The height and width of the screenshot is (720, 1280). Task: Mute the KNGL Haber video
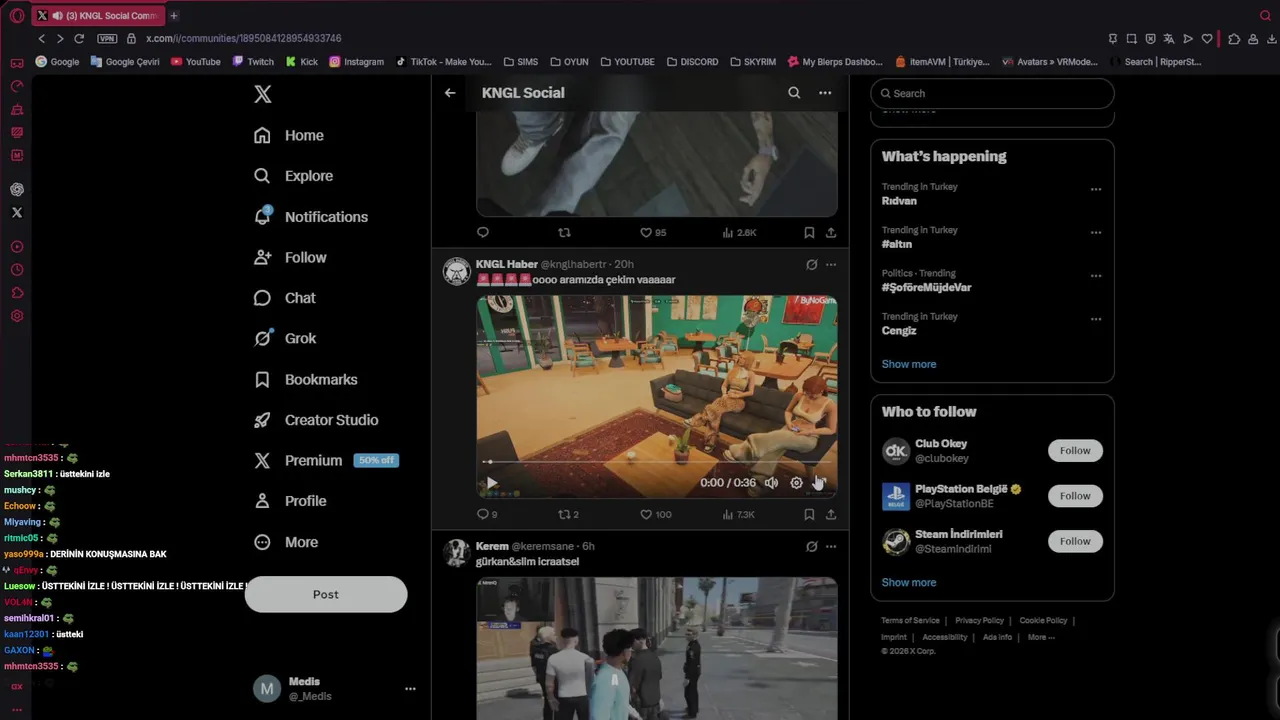tap(771, 483)
